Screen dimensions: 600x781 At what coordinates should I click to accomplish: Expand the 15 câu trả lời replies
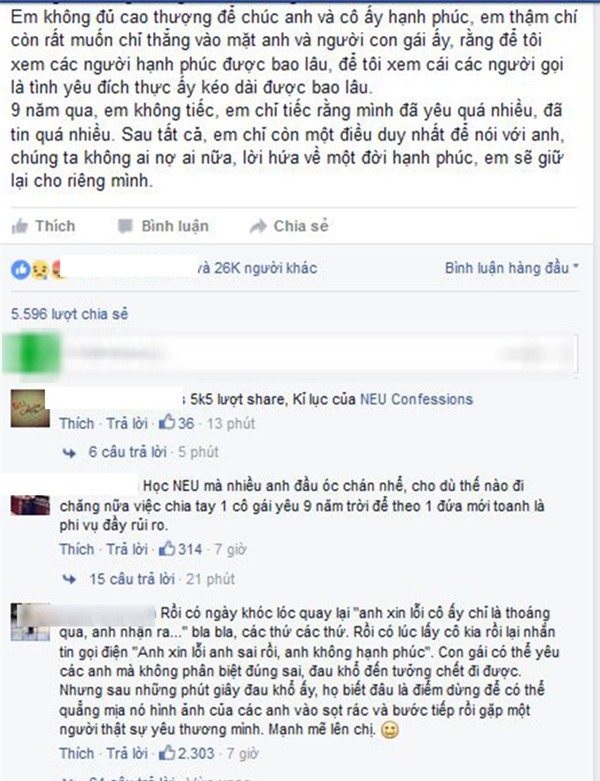[132, 579]
